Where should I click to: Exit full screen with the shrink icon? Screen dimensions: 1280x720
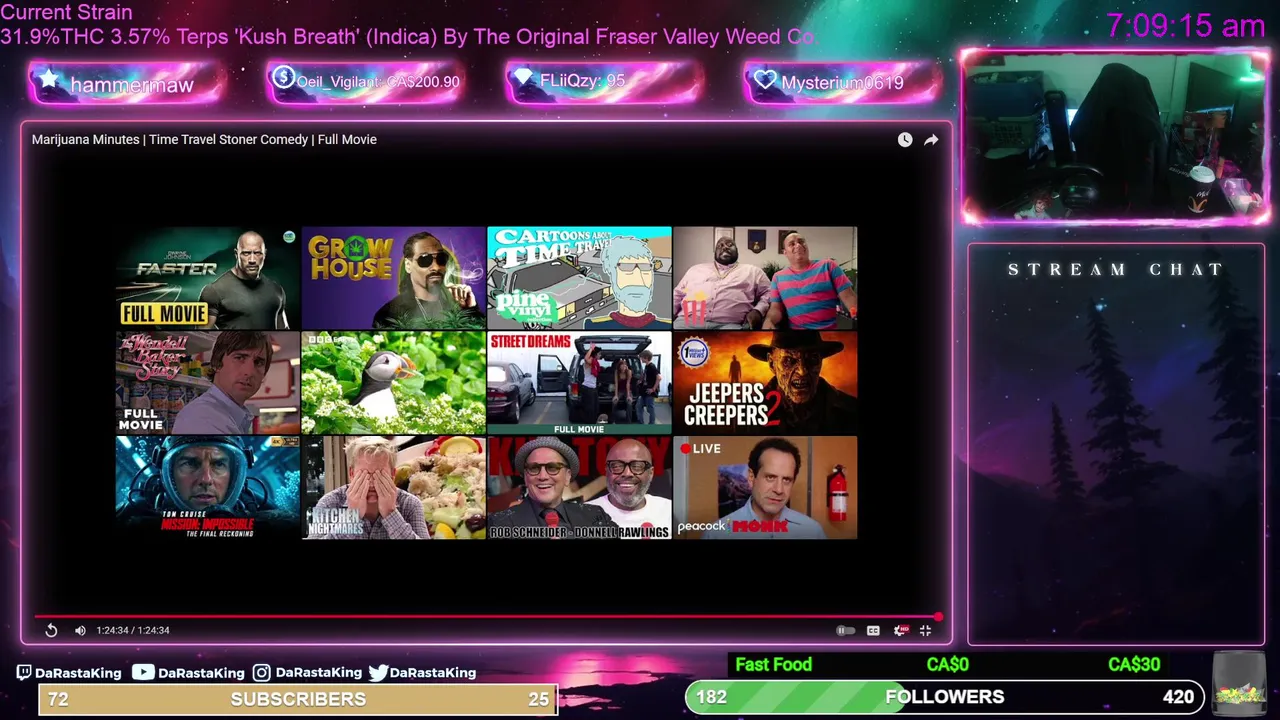click(x=925, y=630)
